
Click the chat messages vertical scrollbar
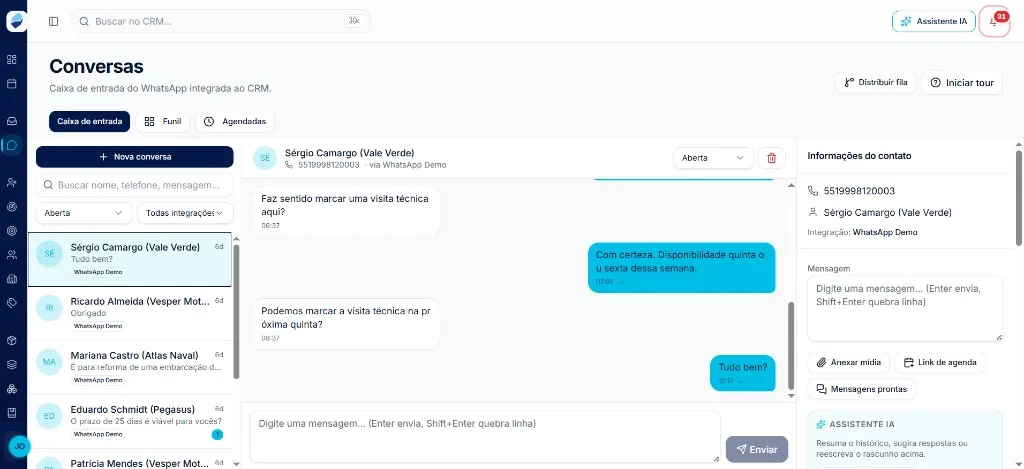click(792, 346)
